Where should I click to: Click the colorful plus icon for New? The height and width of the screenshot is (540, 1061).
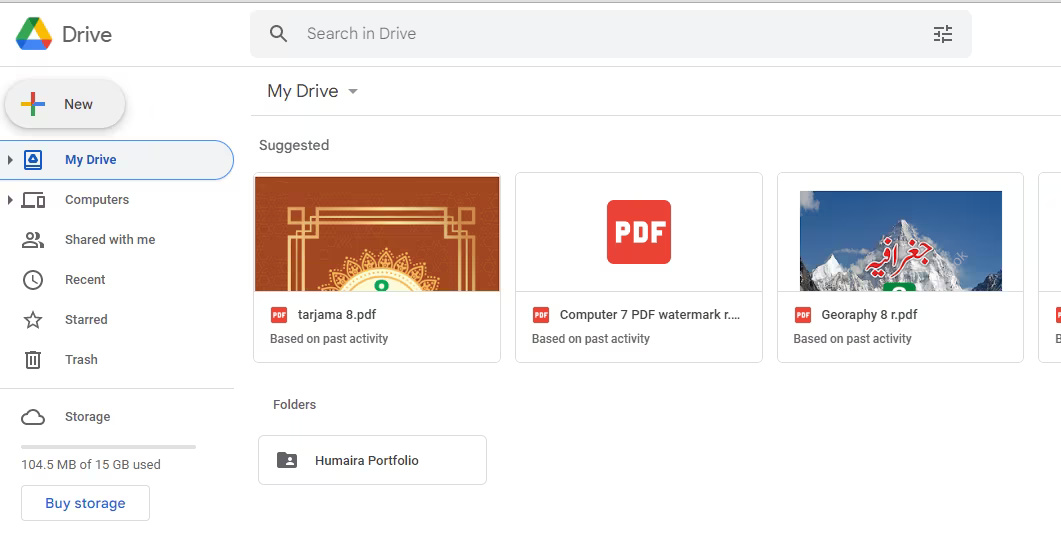(33, 104)
